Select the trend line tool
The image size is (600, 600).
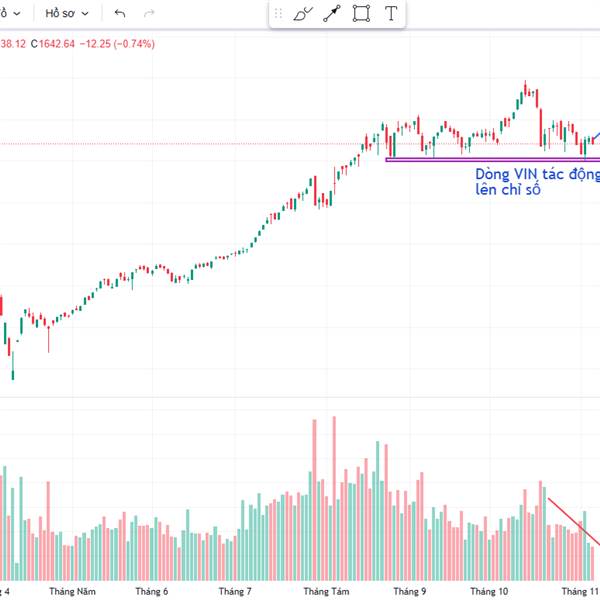[x=333, y=14]
